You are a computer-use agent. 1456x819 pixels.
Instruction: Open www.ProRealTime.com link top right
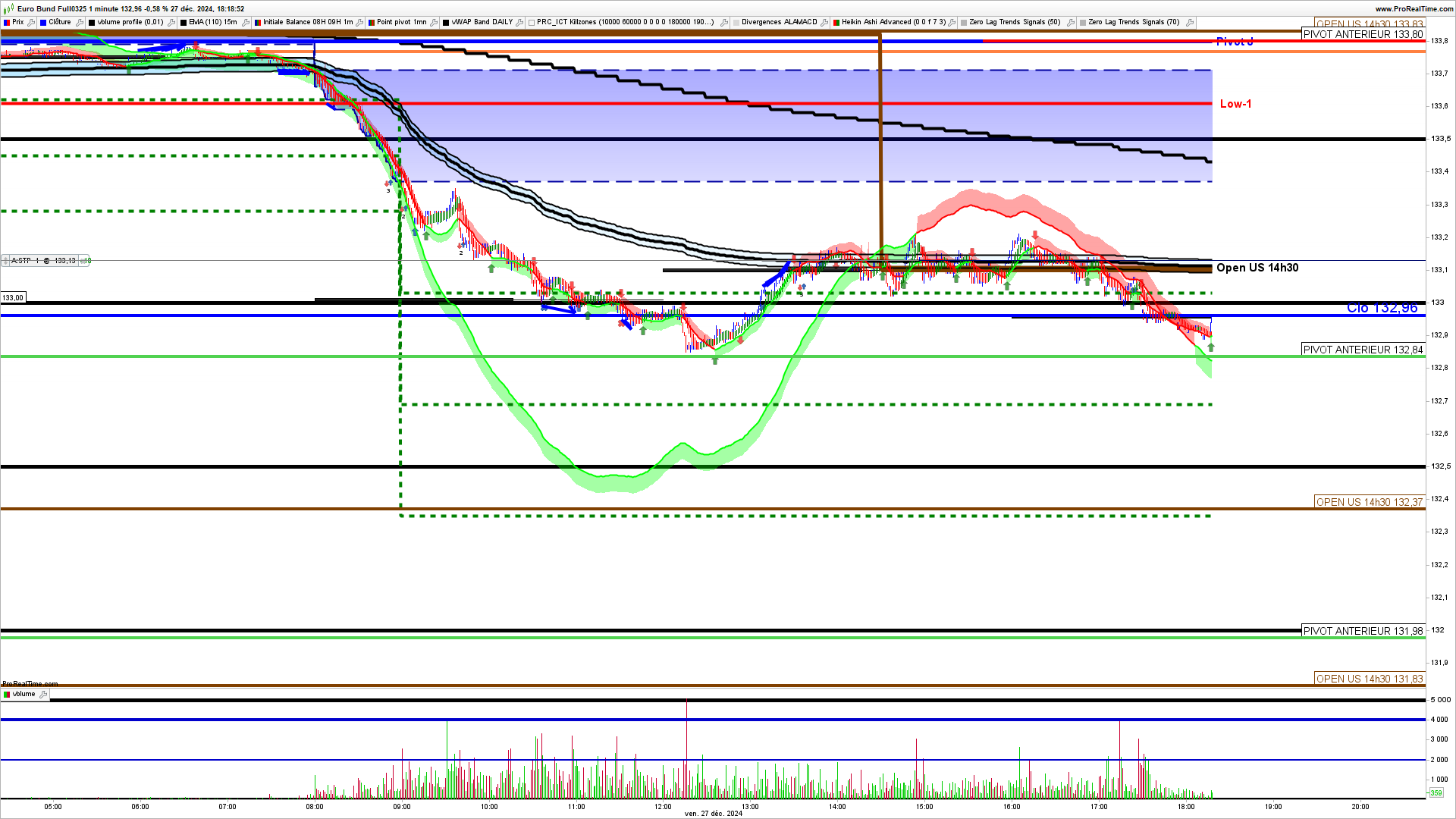pyautogui.click(x=1414, y=9)
